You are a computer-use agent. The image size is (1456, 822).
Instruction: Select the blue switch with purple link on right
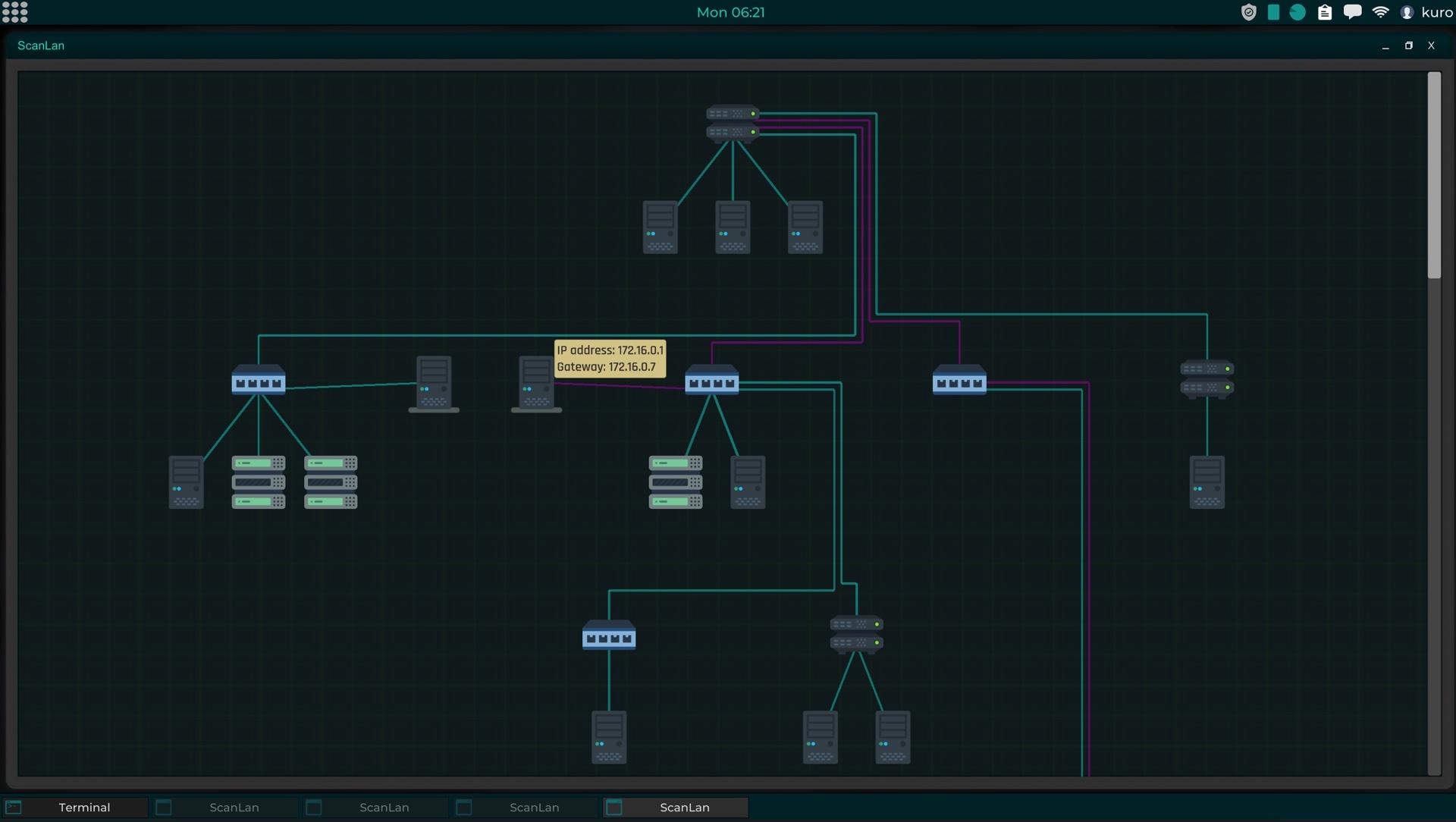point(959,380)
